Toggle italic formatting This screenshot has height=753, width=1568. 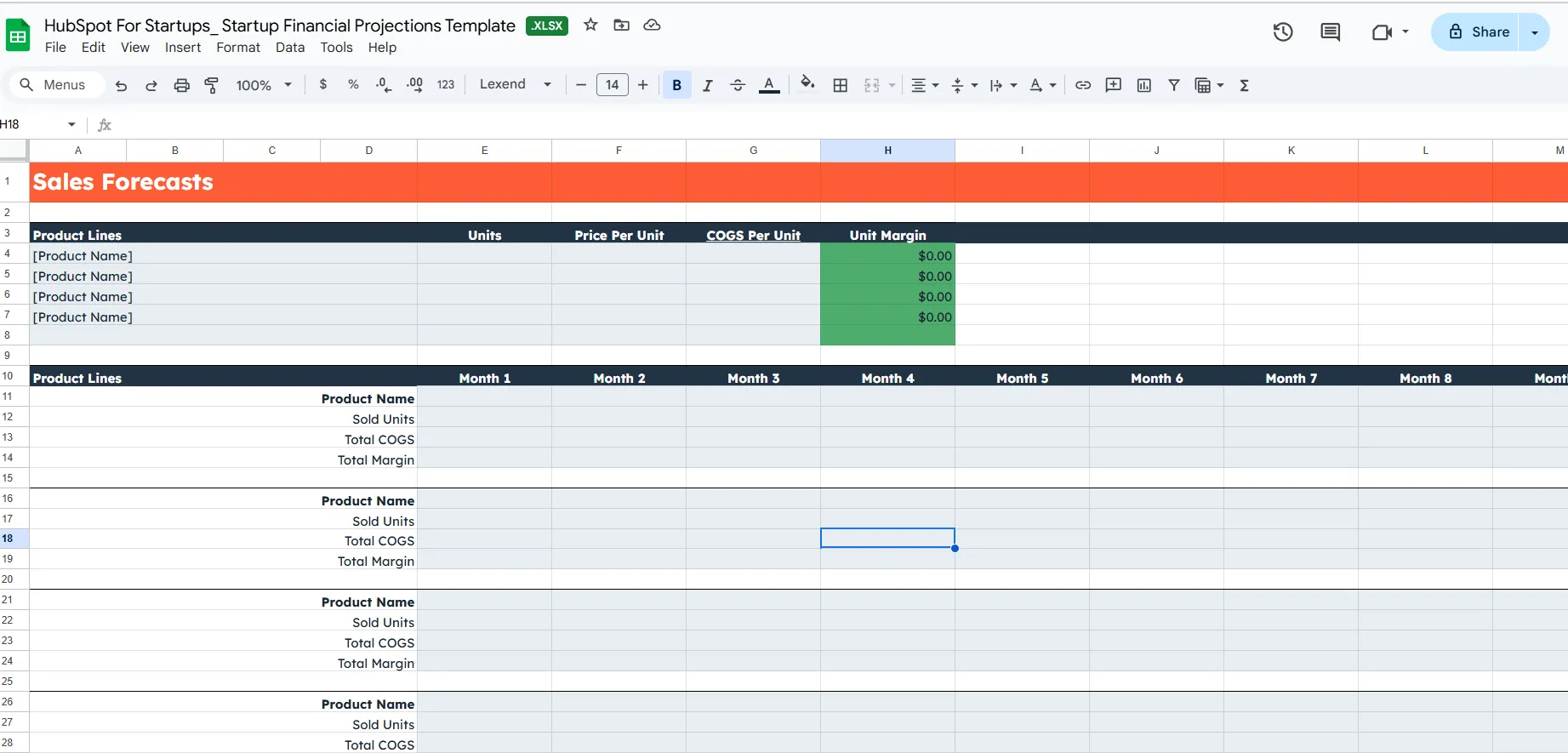point(707,85)
